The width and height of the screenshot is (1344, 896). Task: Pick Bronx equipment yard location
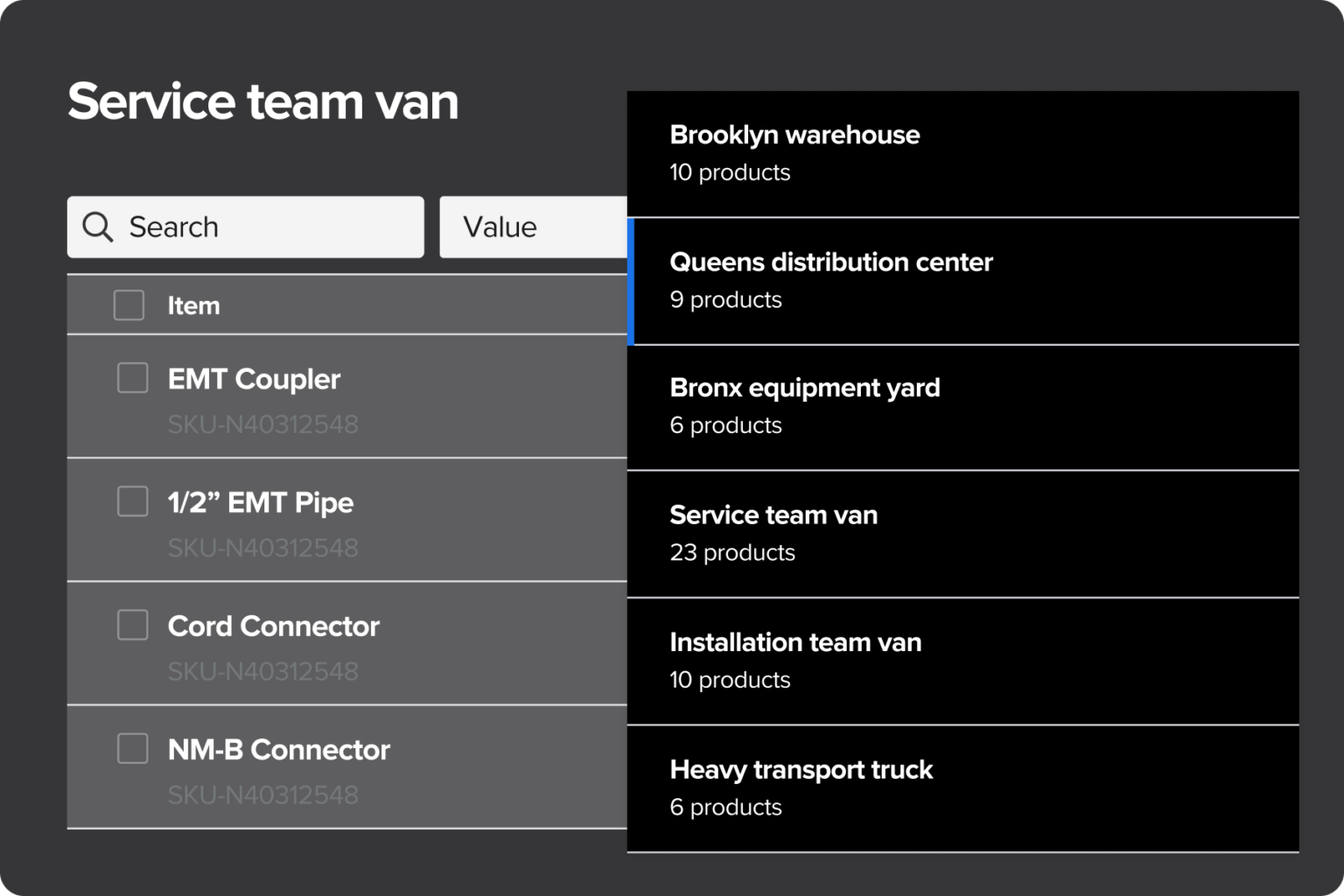click(x=962, y=407)
